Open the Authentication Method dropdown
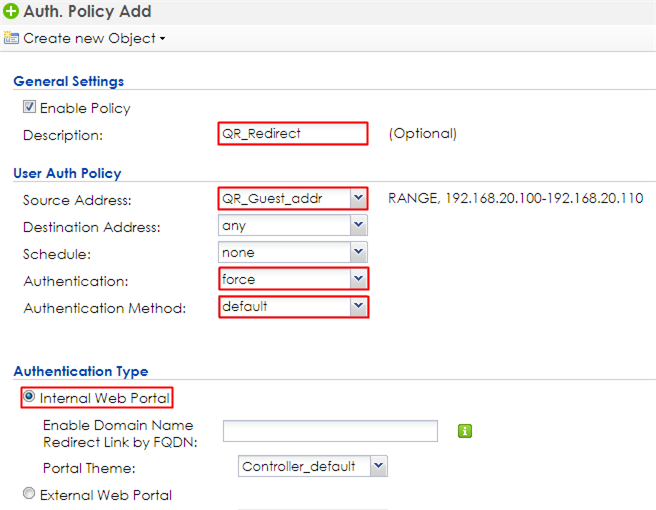Viewport: 656px width, 510px height. pos(359,307)
